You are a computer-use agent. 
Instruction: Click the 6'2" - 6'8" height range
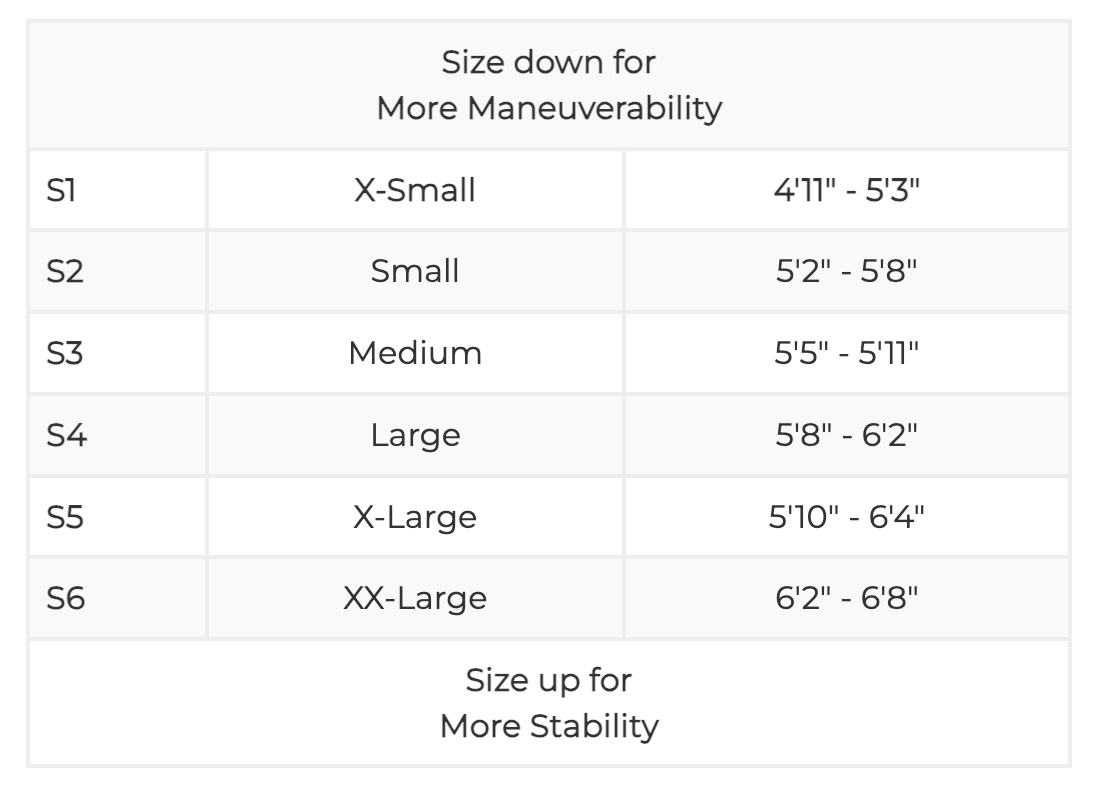pyautogui.click(x=846, y=598)
